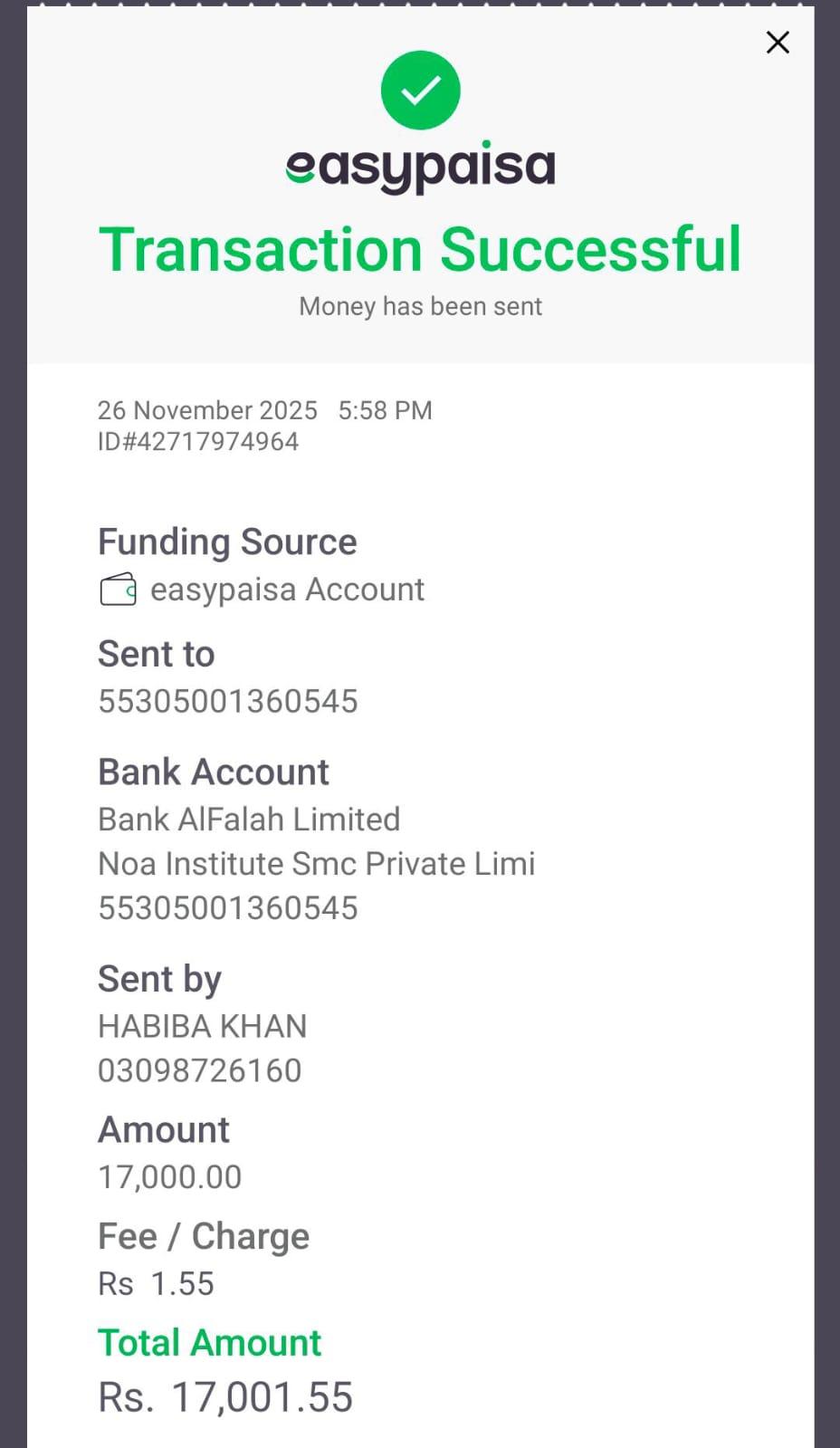This screenshot has width=840, height=1448.
Task: Tap the sender phone number
Action: (x=199, y=1070)
